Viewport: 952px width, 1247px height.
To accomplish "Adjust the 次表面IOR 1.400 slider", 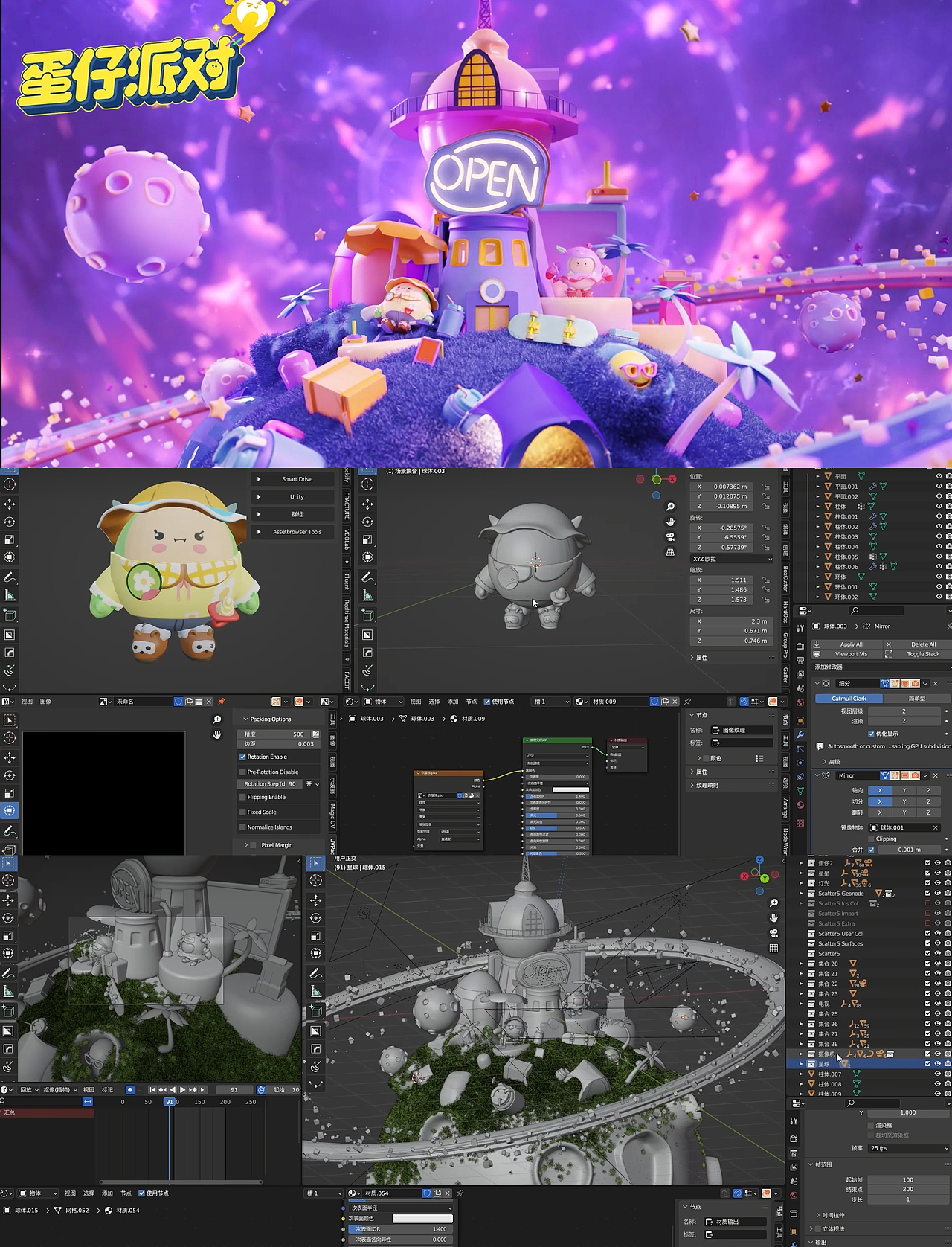I will [x=400, y=1229].
